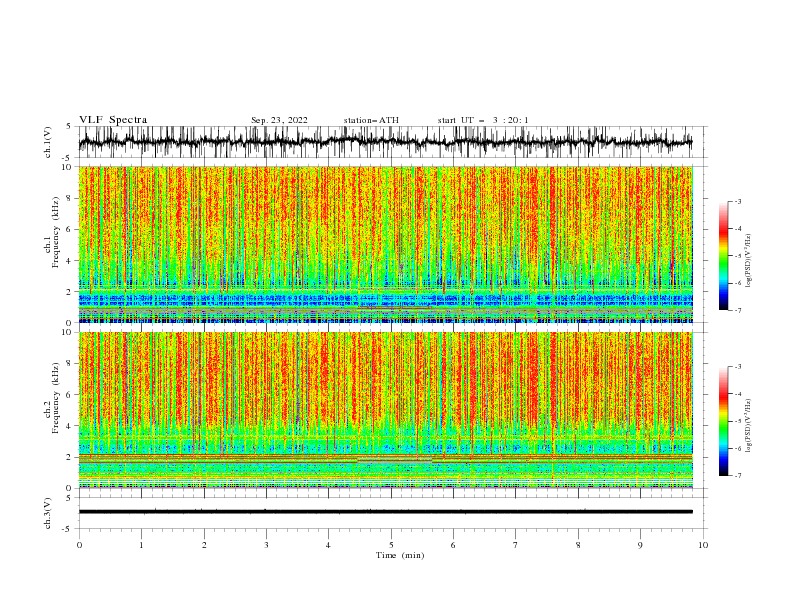Click the "-7" tick on ch.2 color bar
This screenshot has height=612, width=792.
pos(737,475)
